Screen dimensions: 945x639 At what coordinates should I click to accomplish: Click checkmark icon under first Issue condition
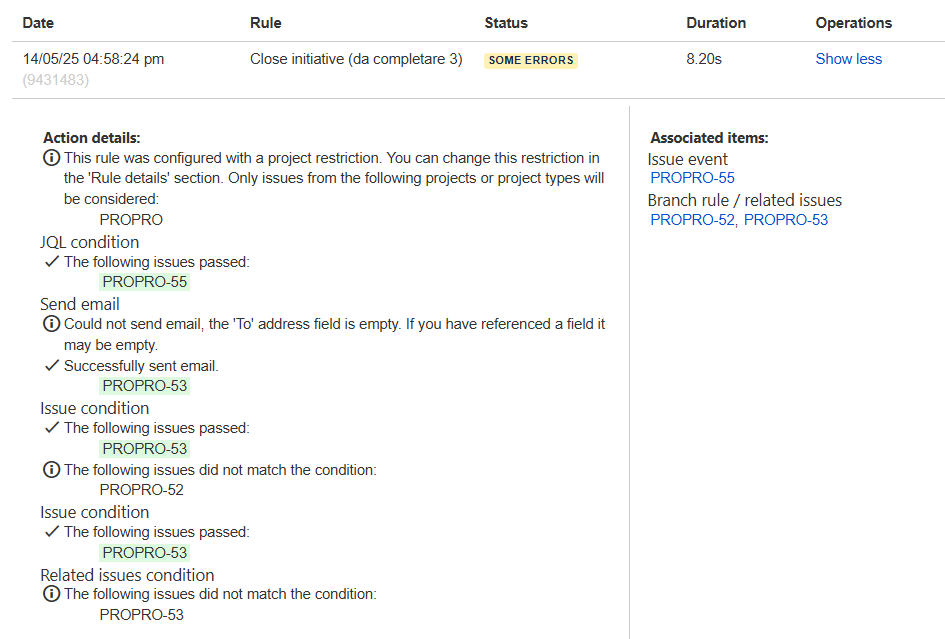pyautogui.click(x=51, y=428)
